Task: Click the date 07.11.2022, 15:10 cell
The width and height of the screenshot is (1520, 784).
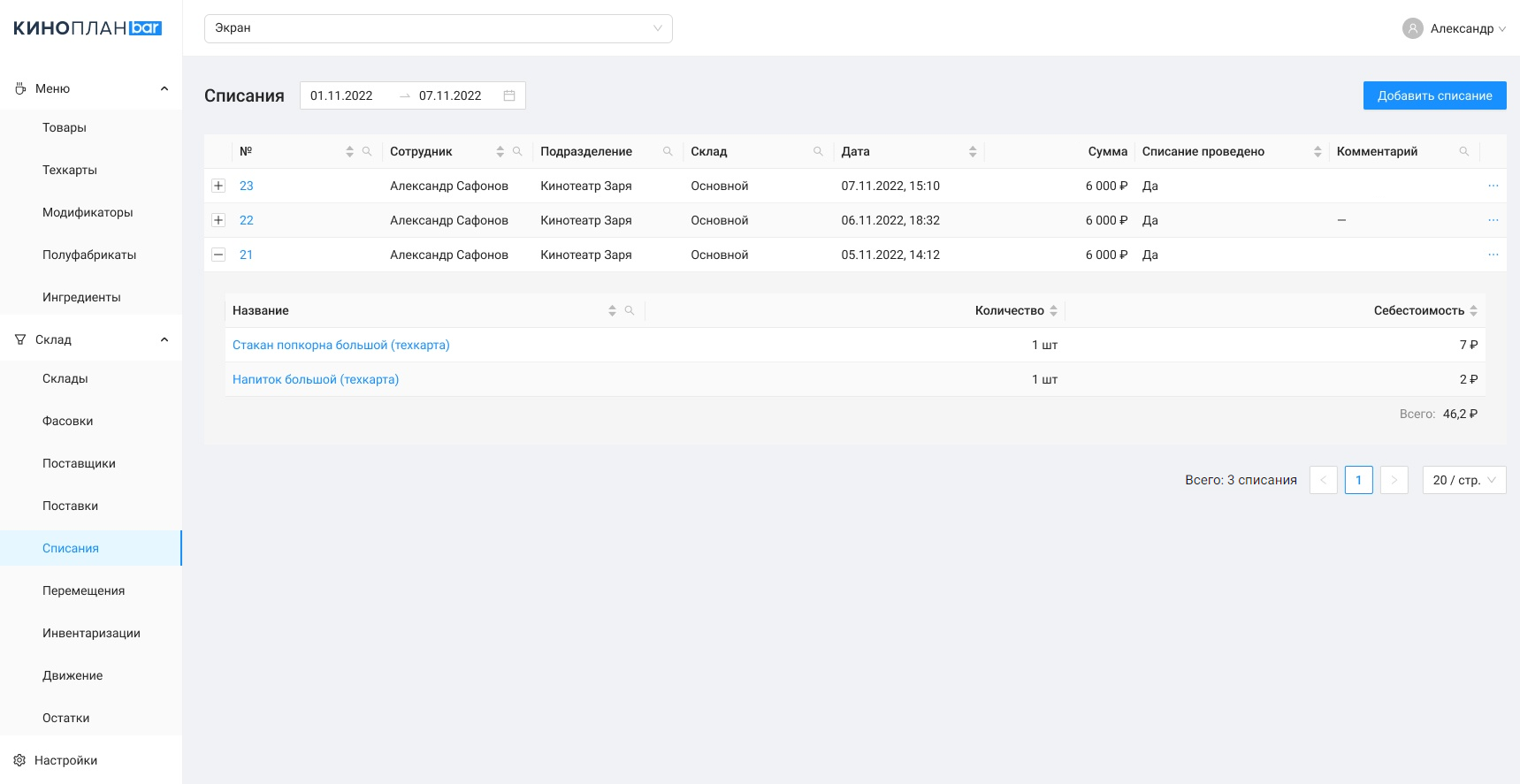Action: click(x=890, y=186)
